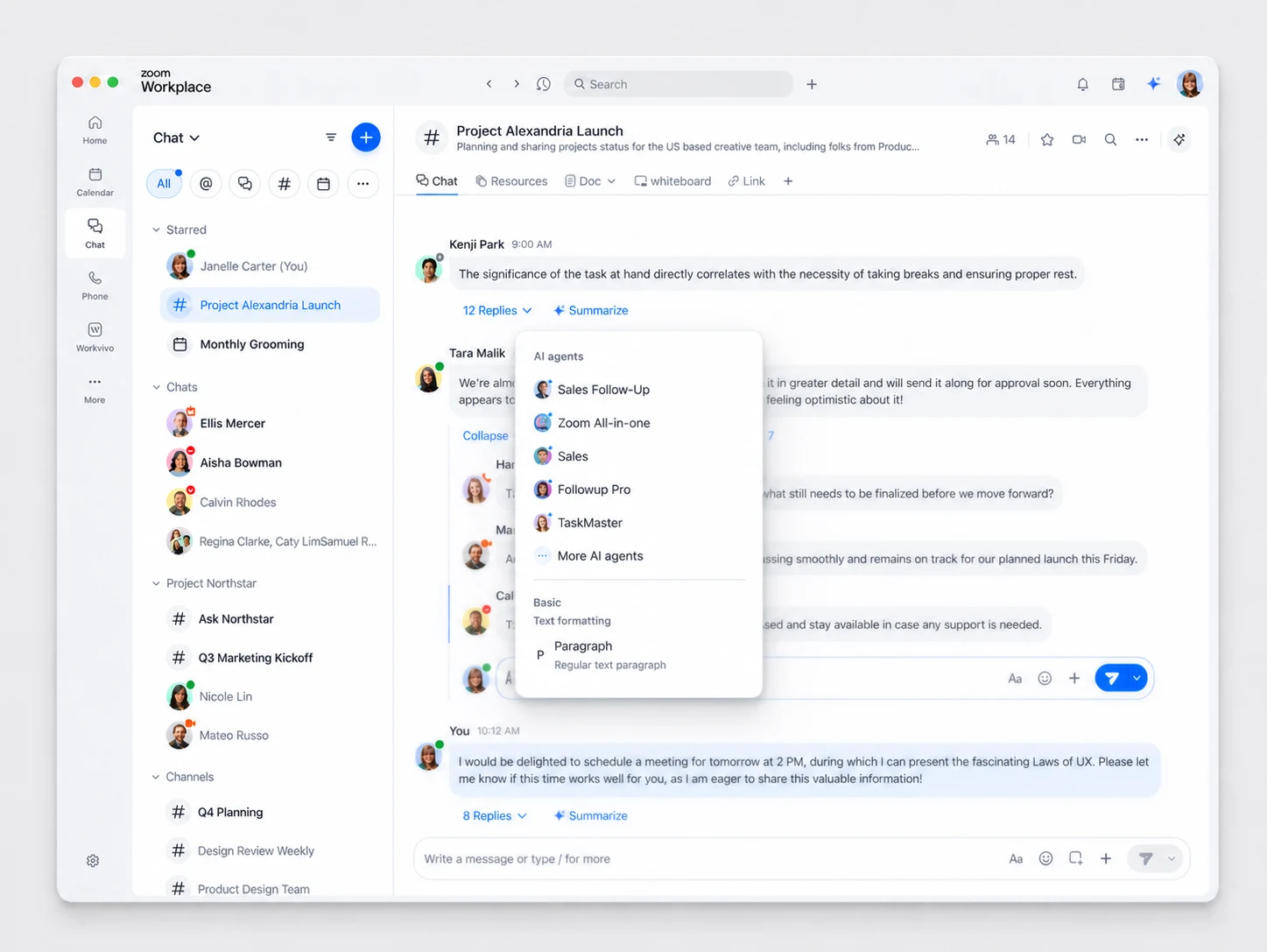Filter chat list by threads icon
The width and height of the screenshot is (1267, 952).
(245, 184)
